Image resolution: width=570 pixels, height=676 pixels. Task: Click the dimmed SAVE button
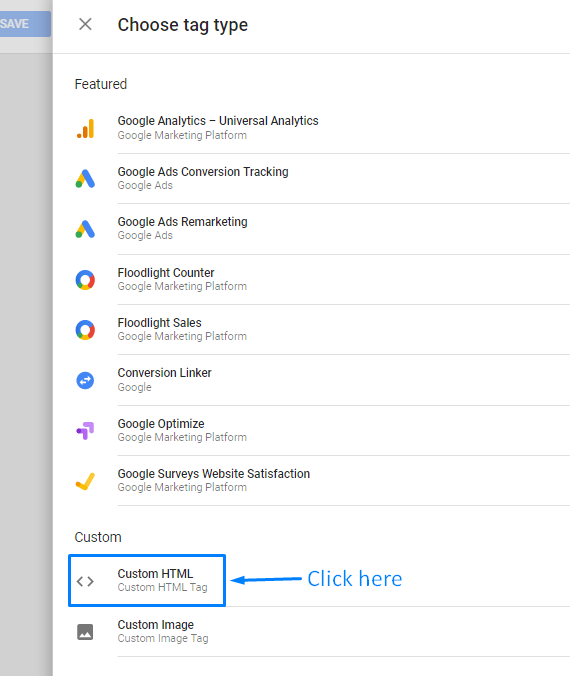pos(25,24)
